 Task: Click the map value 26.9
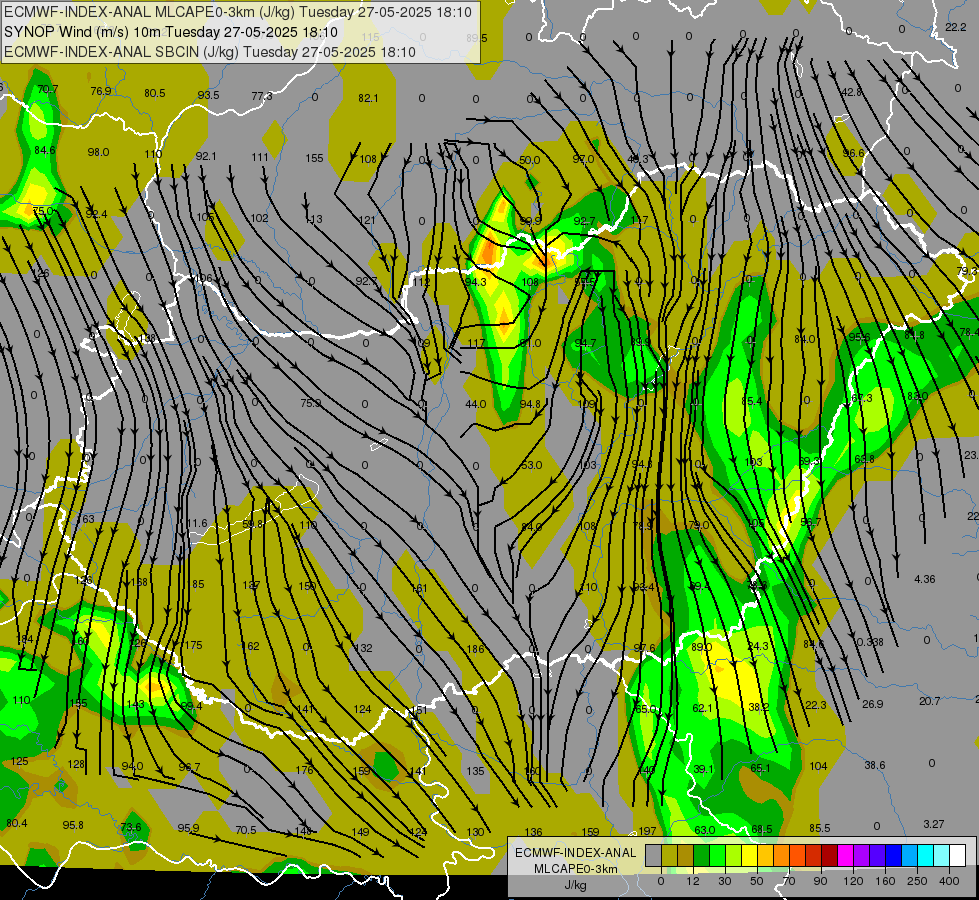(872, 704)
